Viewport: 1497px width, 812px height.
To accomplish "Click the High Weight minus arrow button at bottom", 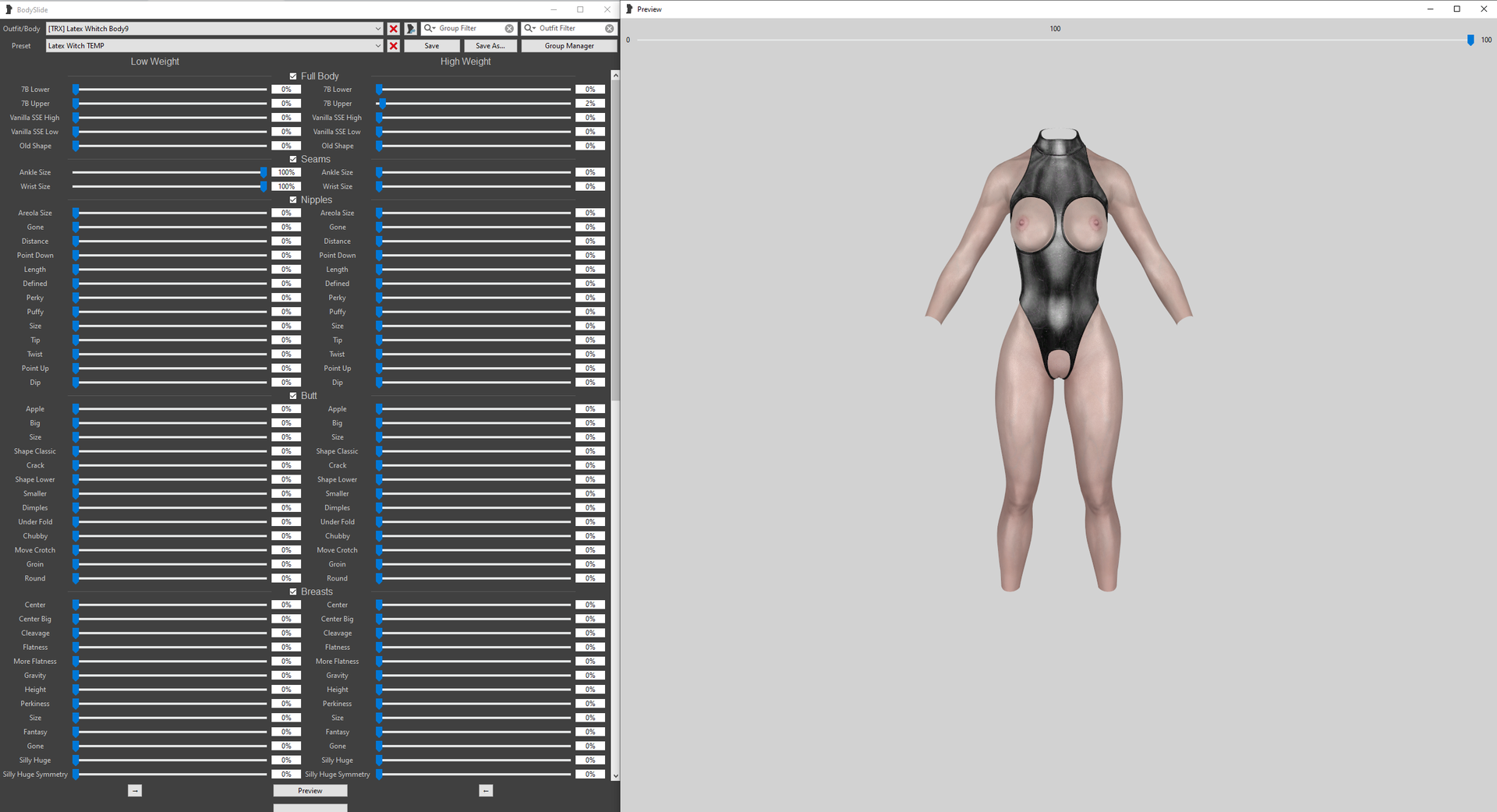I will pos(486,791).
